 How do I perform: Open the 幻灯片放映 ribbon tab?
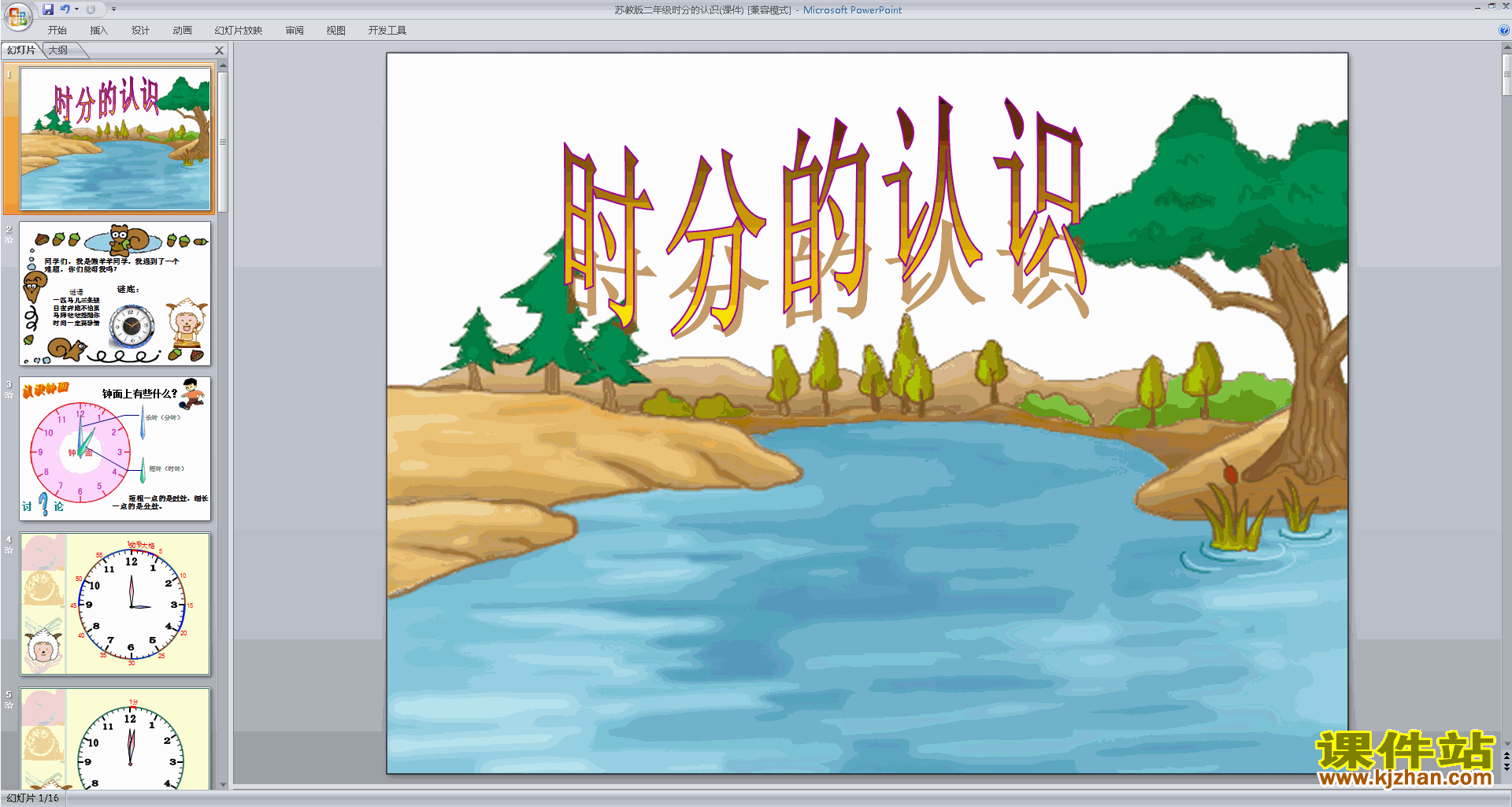click(239, 31)
